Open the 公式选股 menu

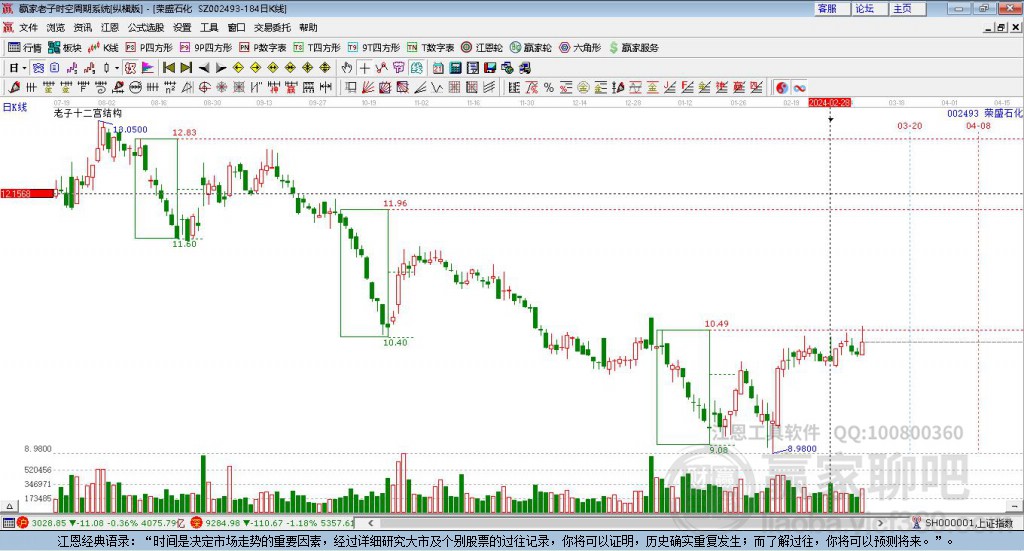pos(146,27)
